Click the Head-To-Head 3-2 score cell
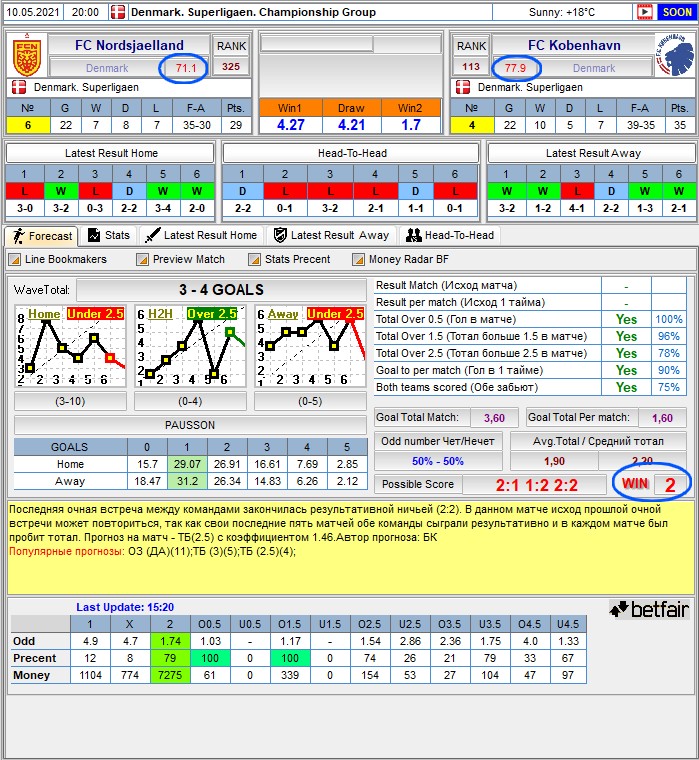 [330, 208]
